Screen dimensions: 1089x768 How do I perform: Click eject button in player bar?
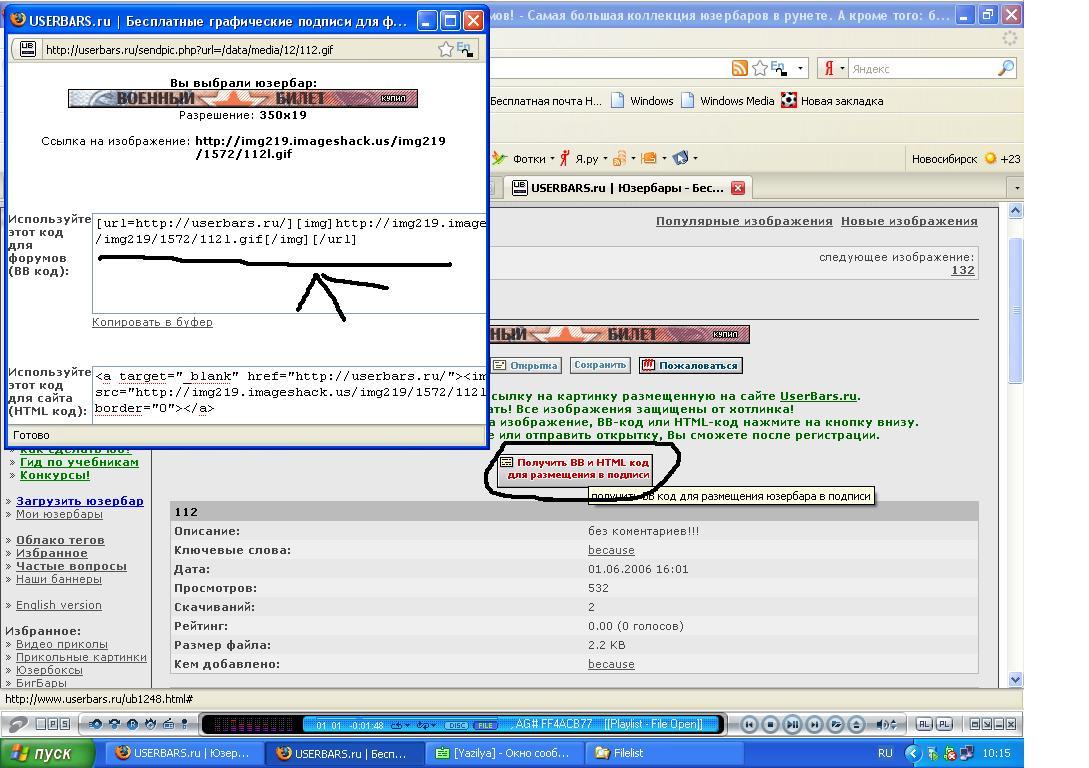[x=857, y=724]
